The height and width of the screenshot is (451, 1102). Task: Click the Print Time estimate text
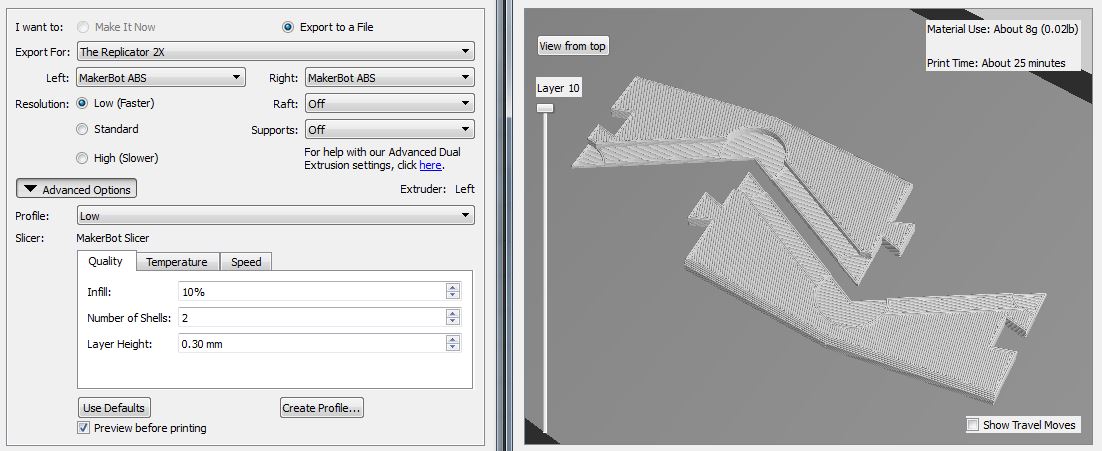pos(996,63)
